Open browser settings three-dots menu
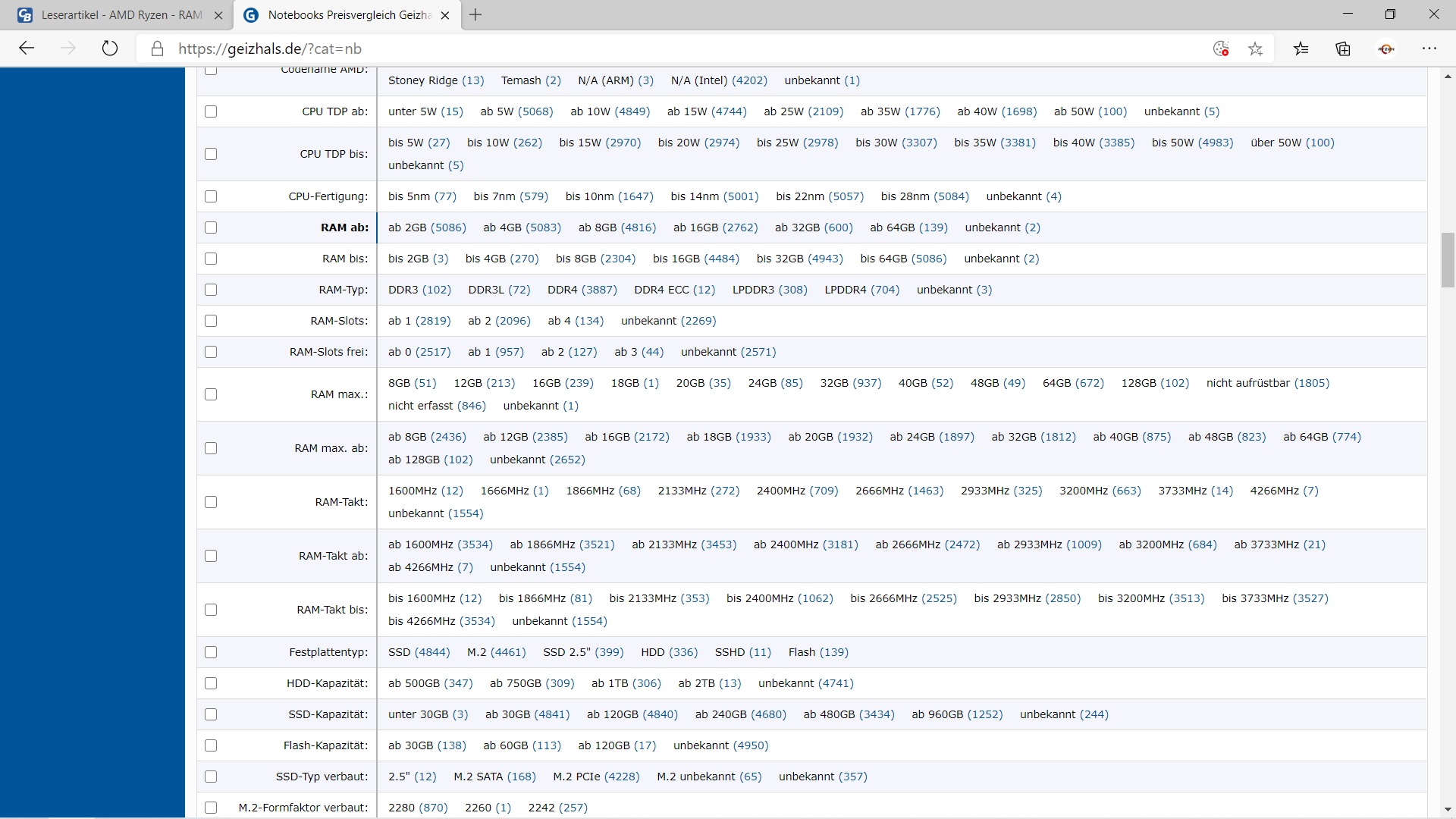Screen dimensions: 1456x819 click(1429, 49)
